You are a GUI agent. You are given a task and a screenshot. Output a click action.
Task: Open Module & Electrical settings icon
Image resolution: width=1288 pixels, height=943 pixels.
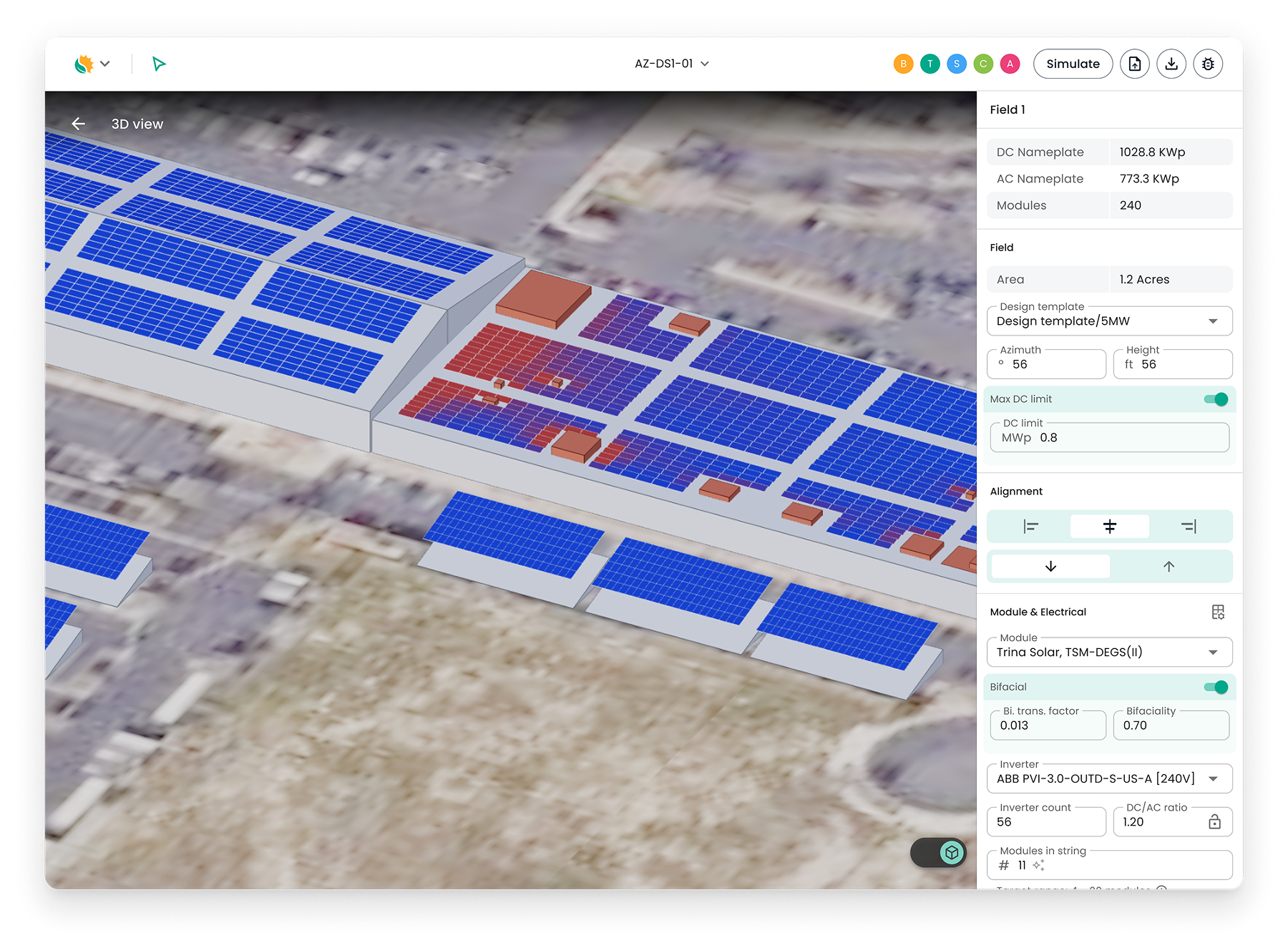coord(1218,612)
